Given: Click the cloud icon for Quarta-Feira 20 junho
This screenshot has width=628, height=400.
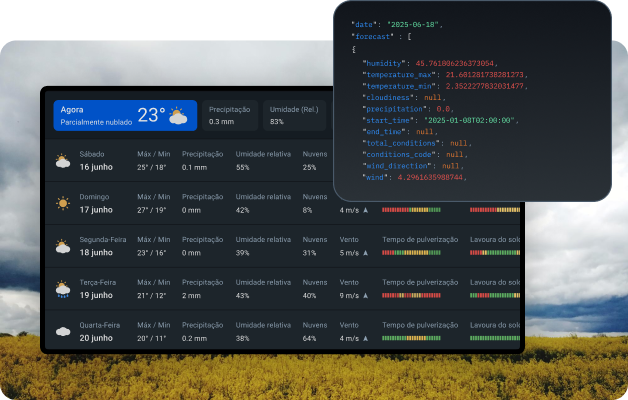Looking at the screenshot, I should [x=63, y=332].
